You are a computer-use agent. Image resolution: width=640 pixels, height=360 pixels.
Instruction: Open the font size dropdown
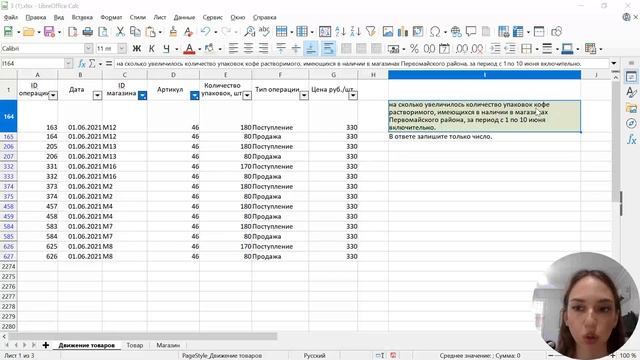(x=122, y=49)
